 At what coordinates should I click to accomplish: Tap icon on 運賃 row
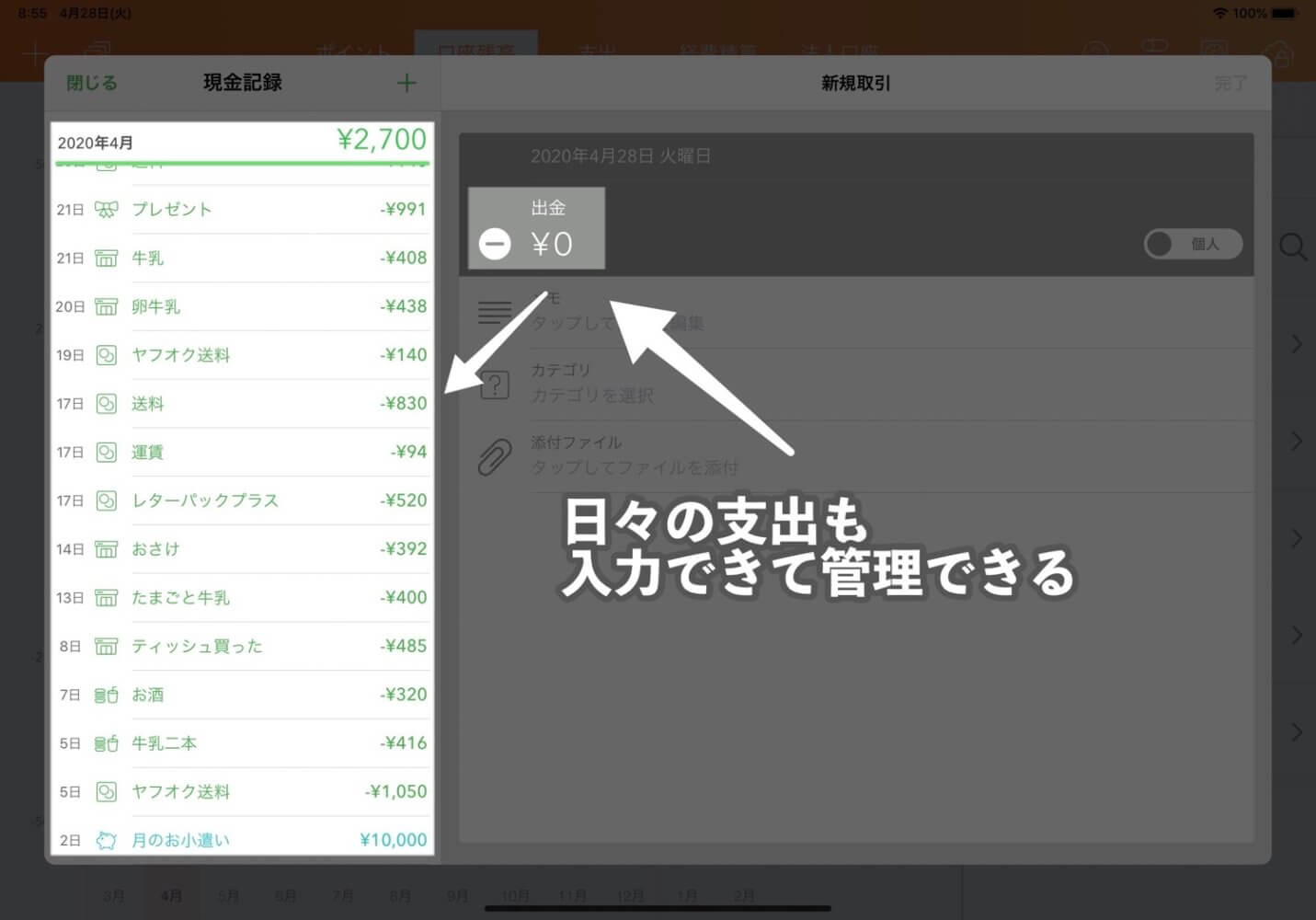point(107,453)
